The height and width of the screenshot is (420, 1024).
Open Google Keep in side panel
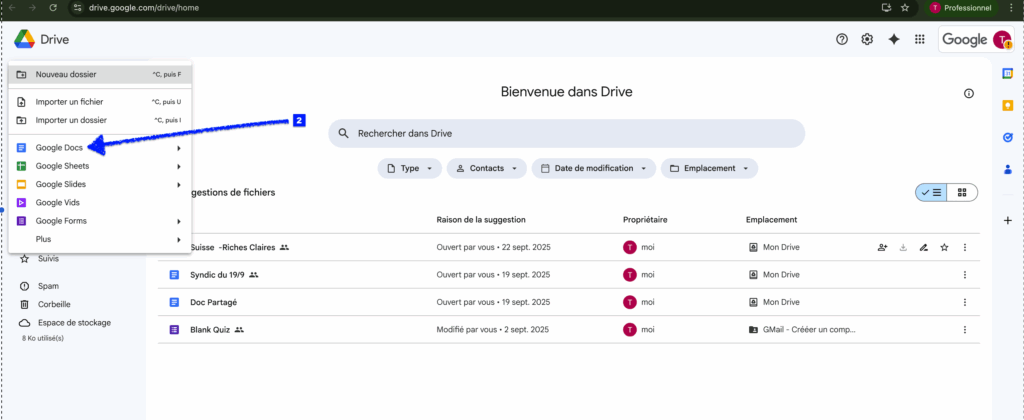1007,105
